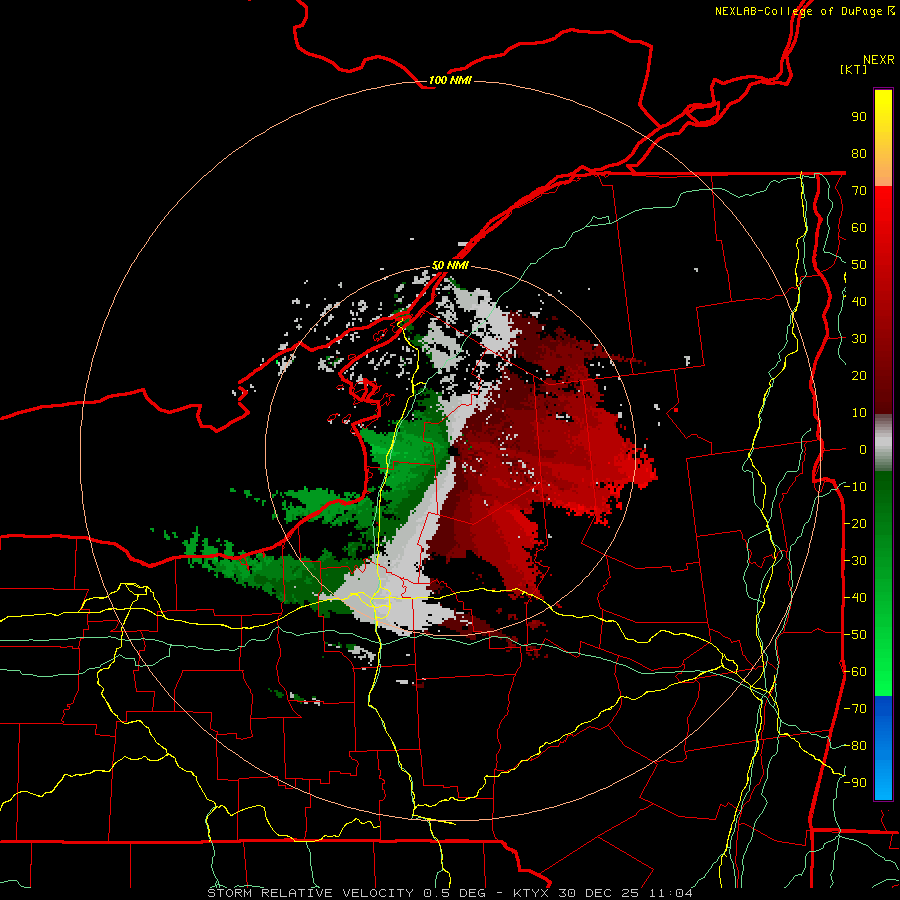The image size is (900, 900).
Task: Click the -20 value on velocity scale
Action: pyautogui.click(x=855, y=524)
